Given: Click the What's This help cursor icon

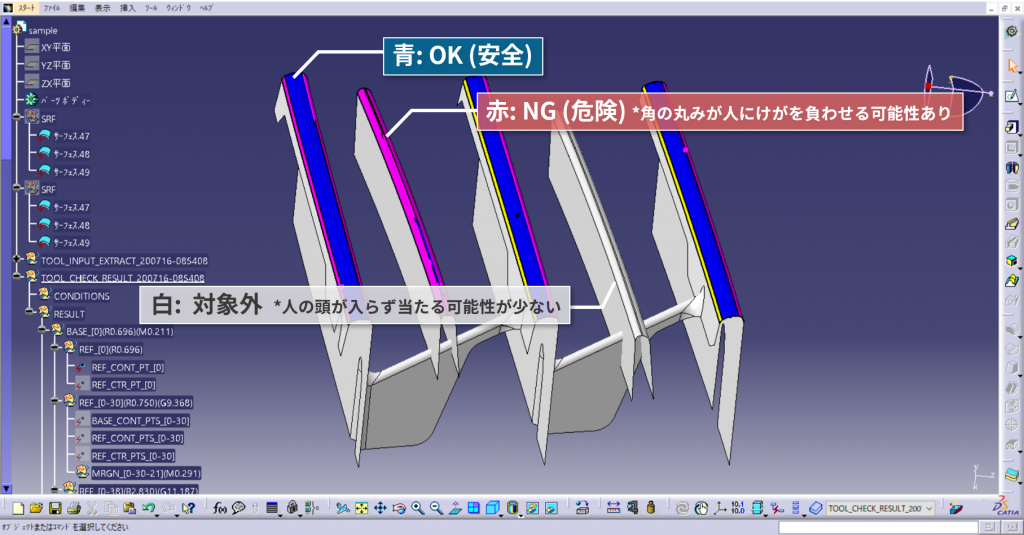Looking at the screenshot, I should pyautogui.click(x=188, y=508).
